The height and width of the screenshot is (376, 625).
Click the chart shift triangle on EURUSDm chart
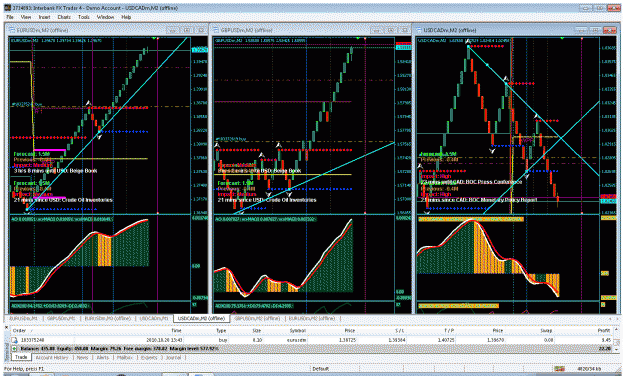154,38
